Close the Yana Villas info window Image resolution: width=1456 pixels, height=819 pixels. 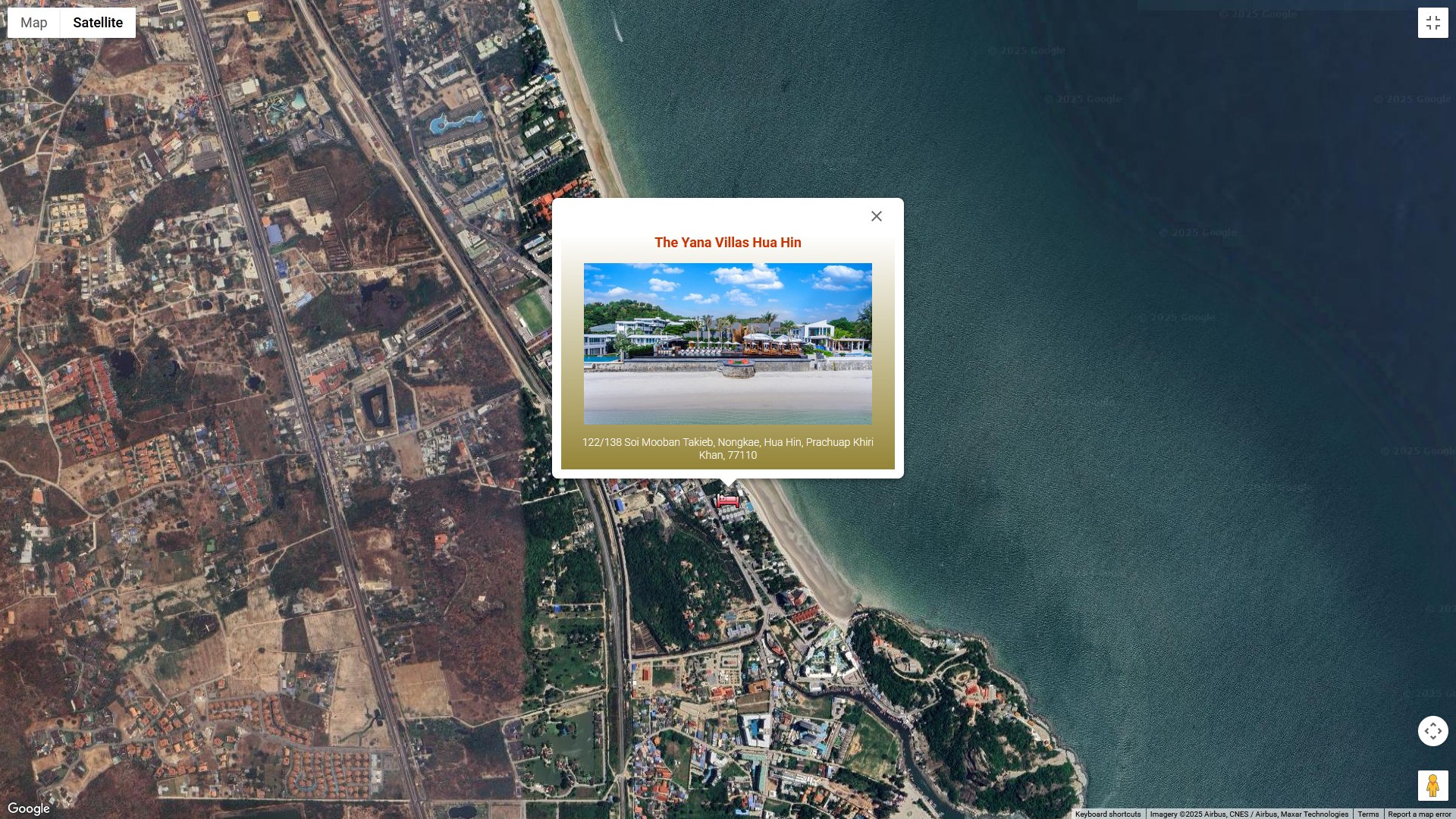click(877, 217)
